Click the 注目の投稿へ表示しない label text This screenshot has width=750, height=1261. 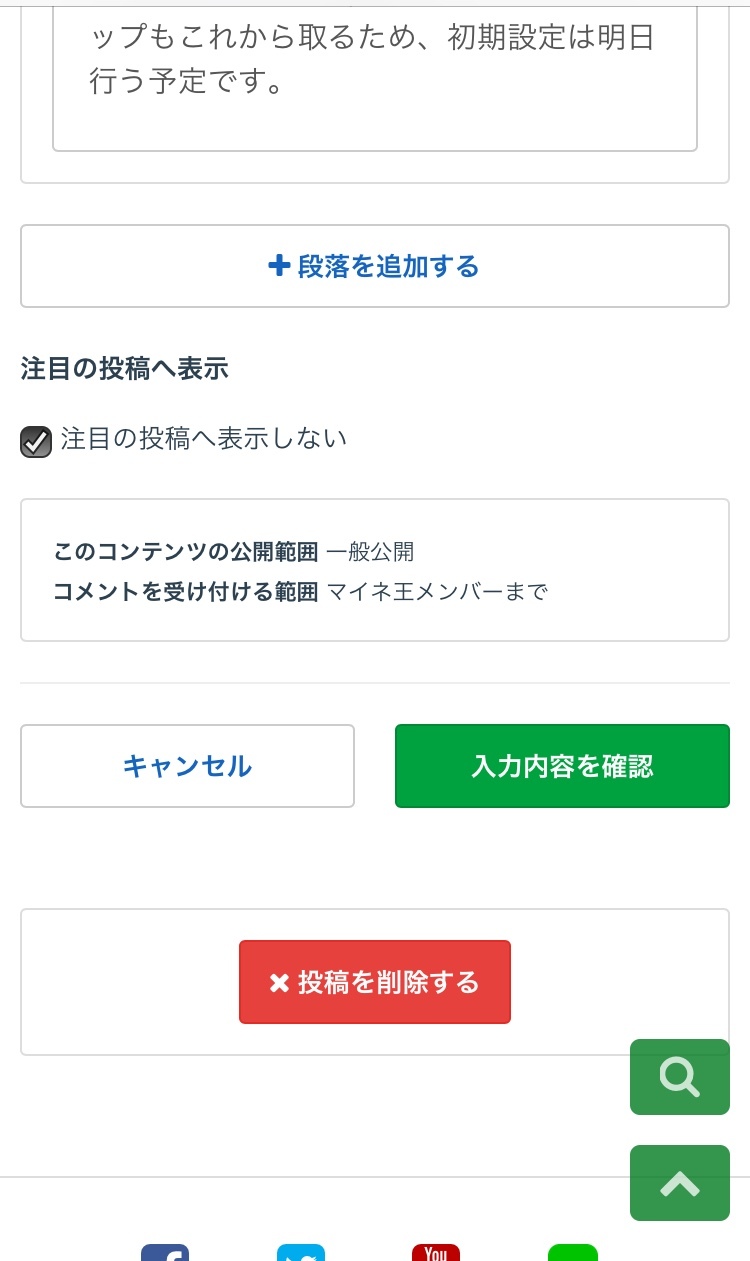pos(204,438)
